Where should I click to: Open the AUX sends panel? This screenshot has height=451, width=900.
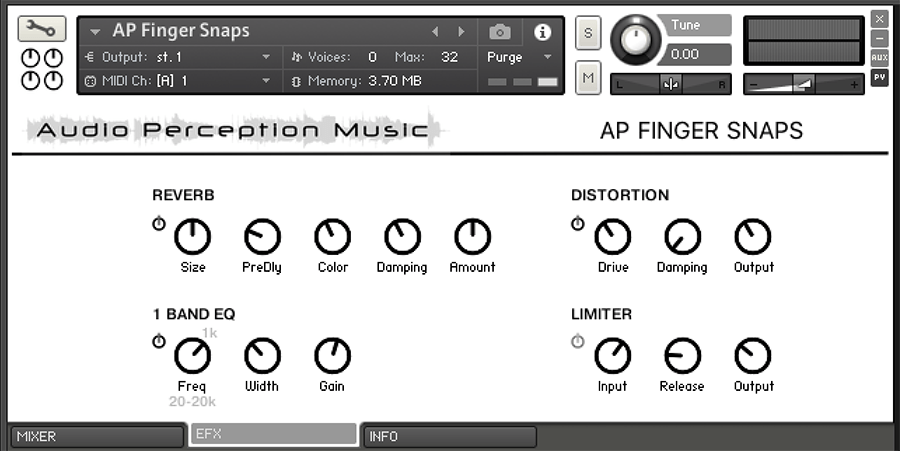pos(879,57)
